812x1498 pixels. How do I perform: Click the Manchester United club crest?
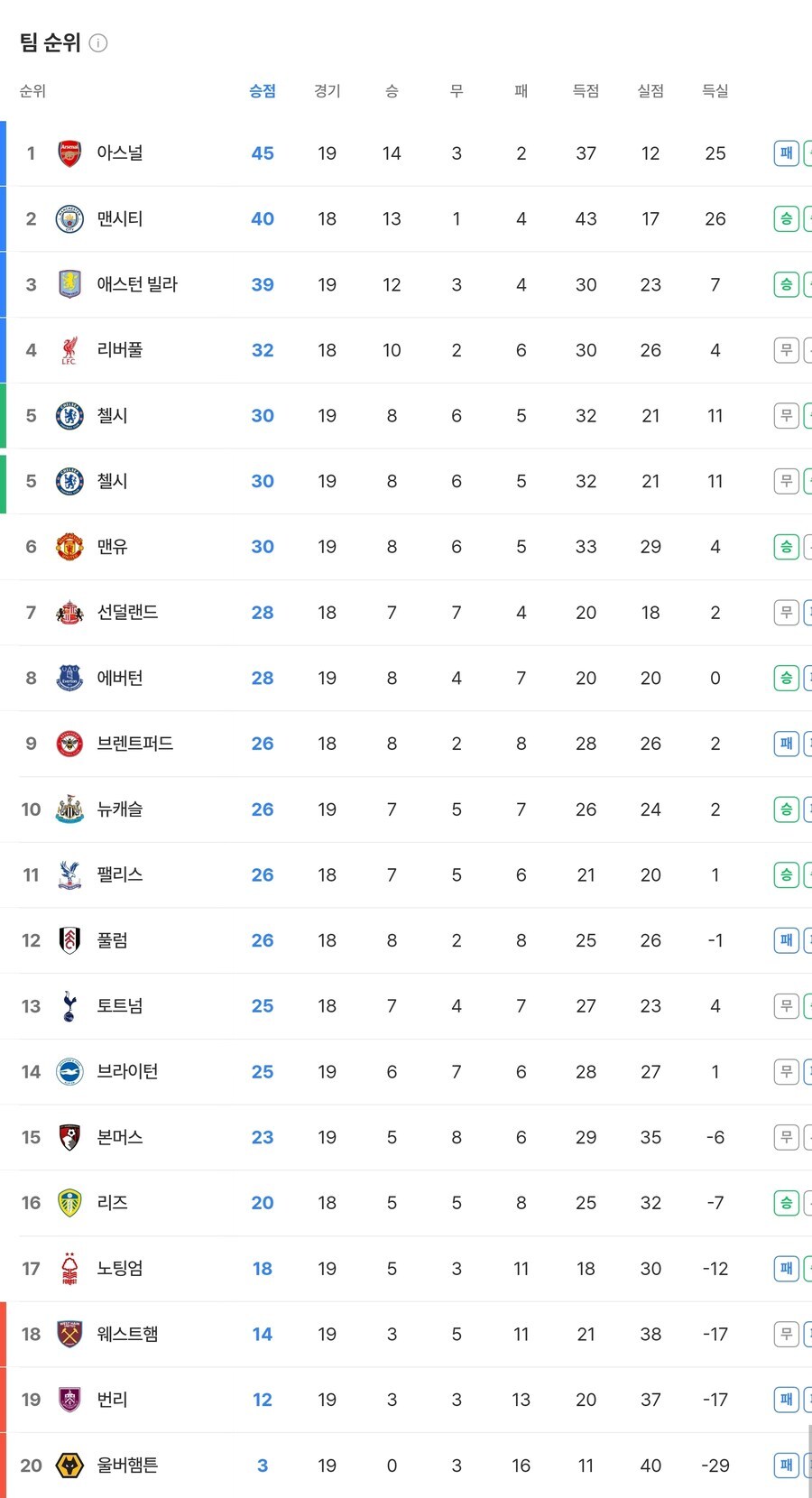point(68,547)
